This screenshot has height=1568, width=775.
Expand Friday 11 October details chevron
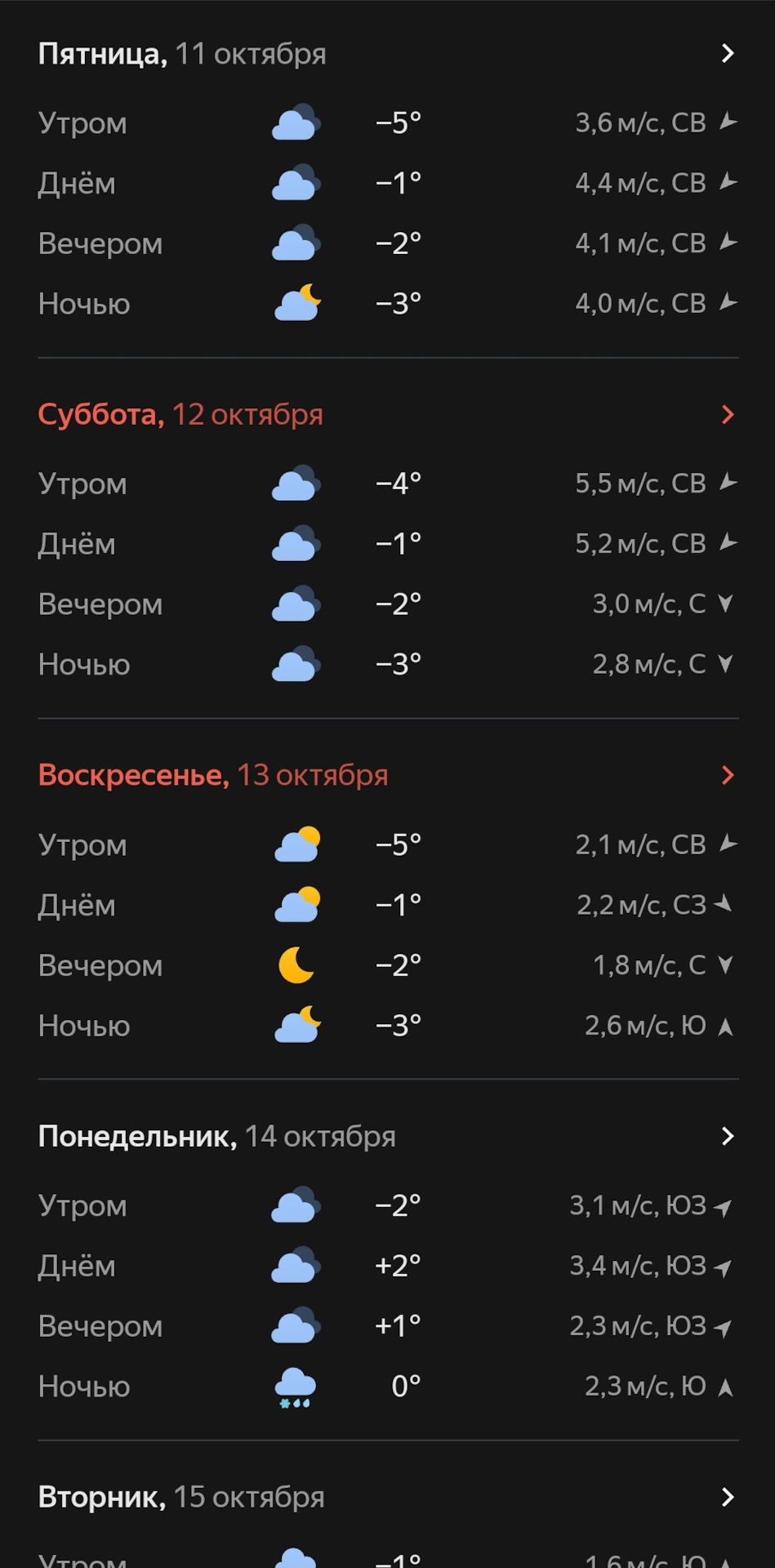point(728,54)
